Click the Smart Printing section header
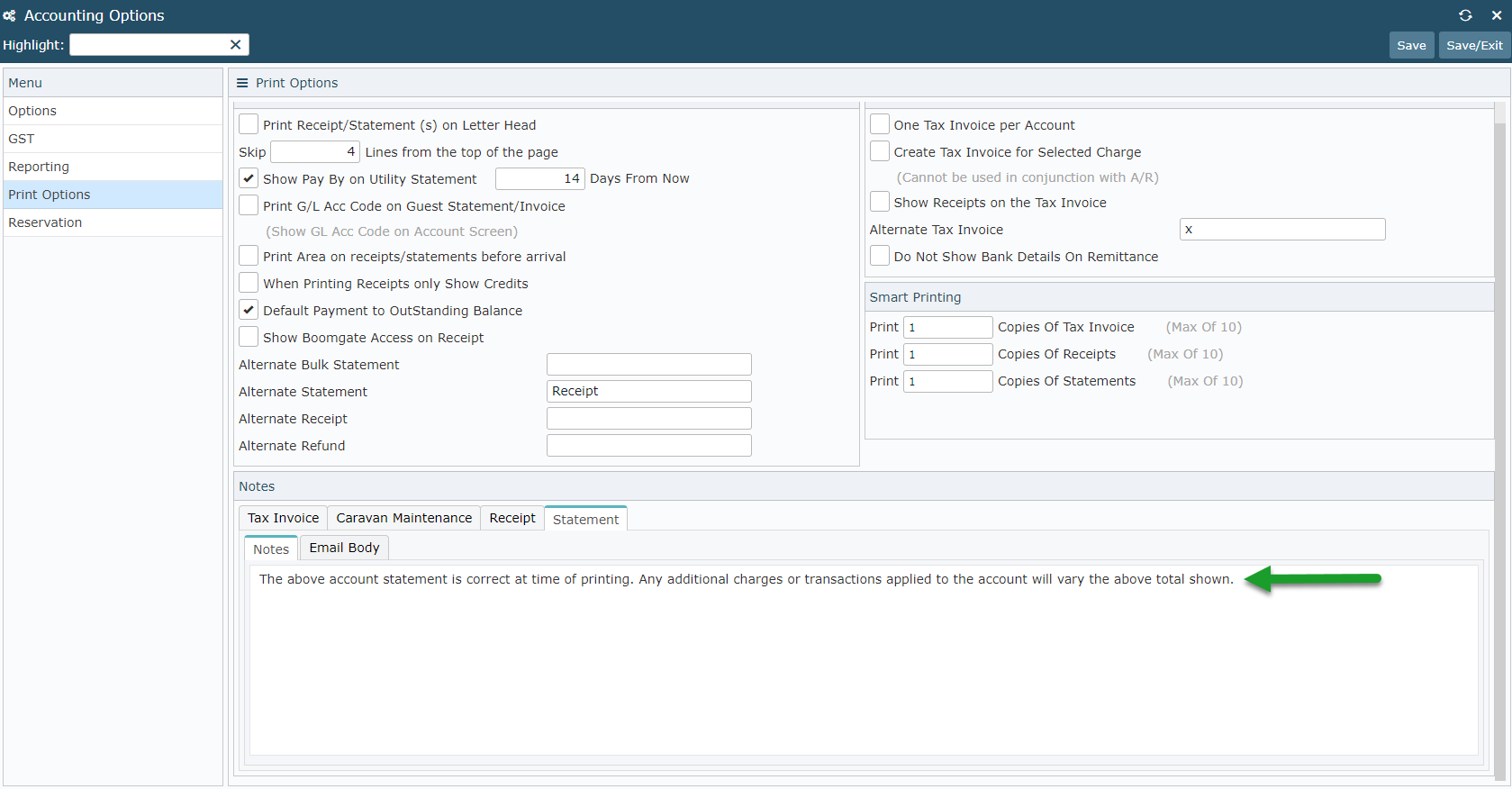The width and height of the screenshot is (1512, 789). pyautogui.click(x=1179, y=297)
